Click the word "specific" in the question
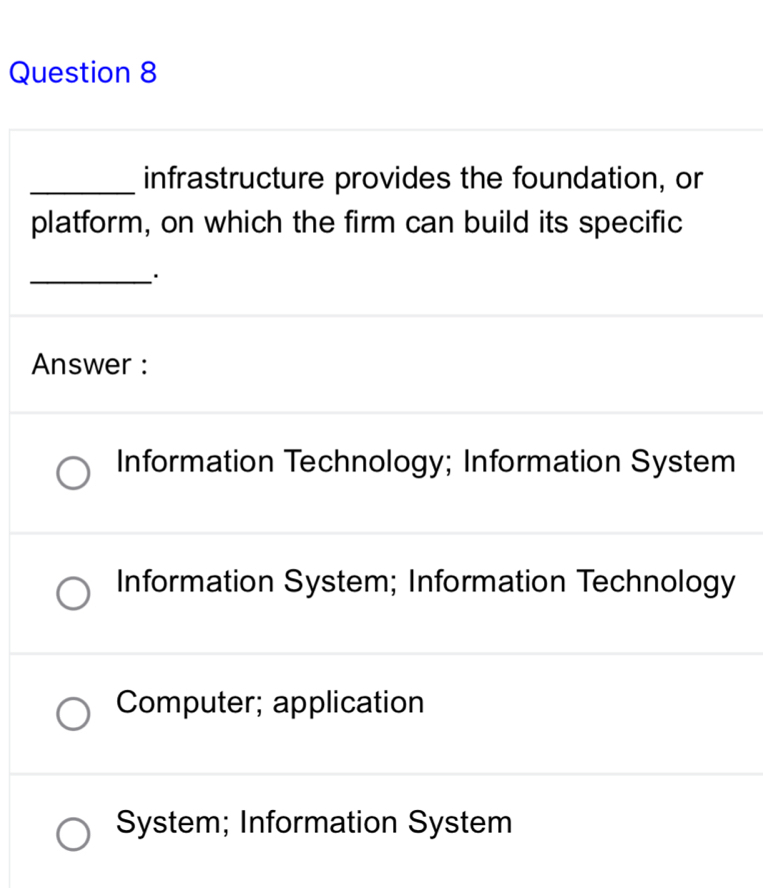 tap(630, 223)
